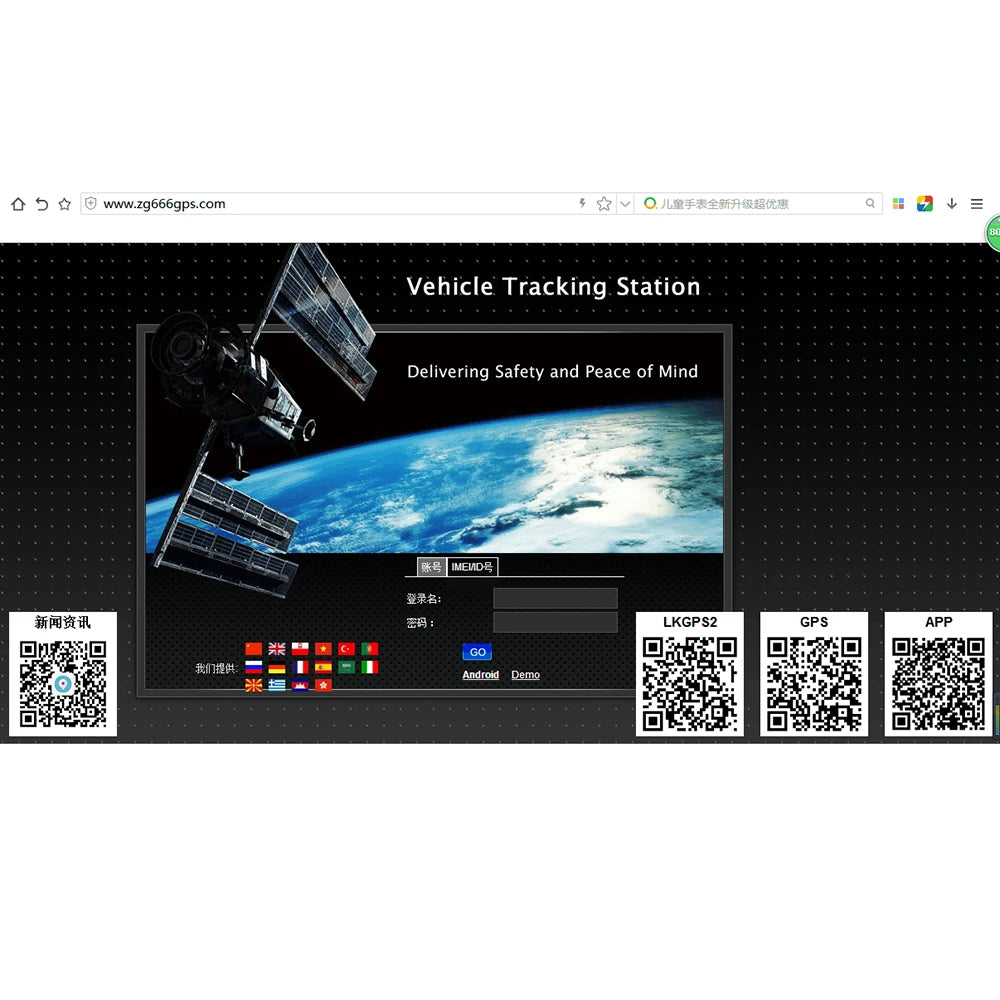The height and width of the screenshot is (1000, 1000).
Task: Open the site security shield icon
Action: pyautogui.click(x=91, y=203)
